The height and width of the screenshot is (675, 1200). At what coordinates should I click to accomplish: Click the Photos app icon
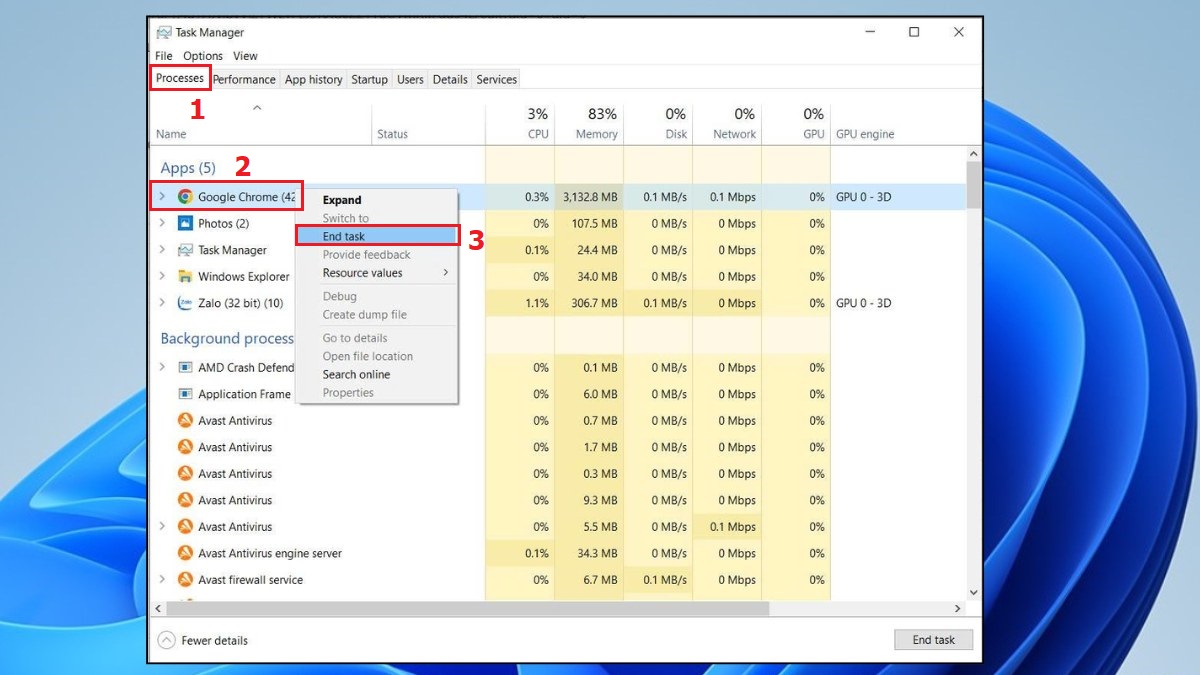tap(185, 224)
